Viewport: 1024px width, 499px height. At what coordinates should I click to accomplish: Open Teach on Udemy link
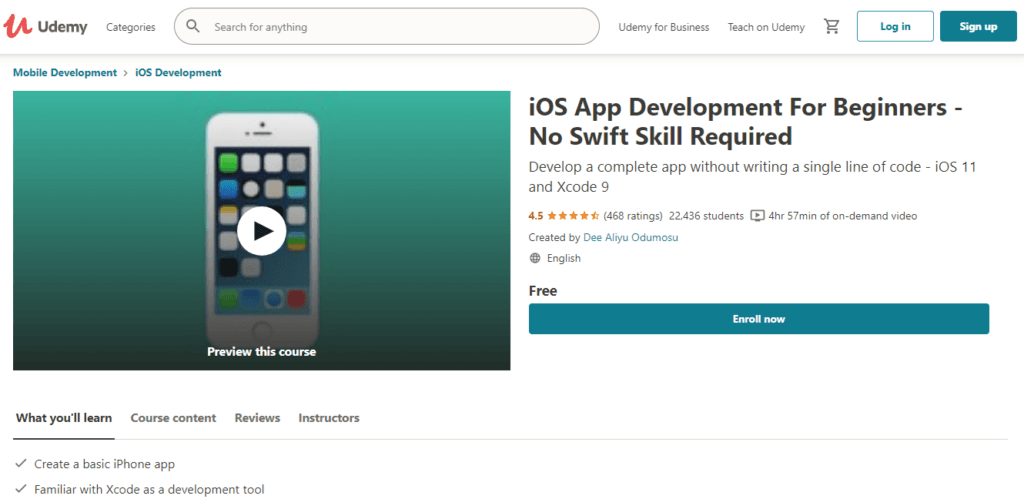(766, 27)
